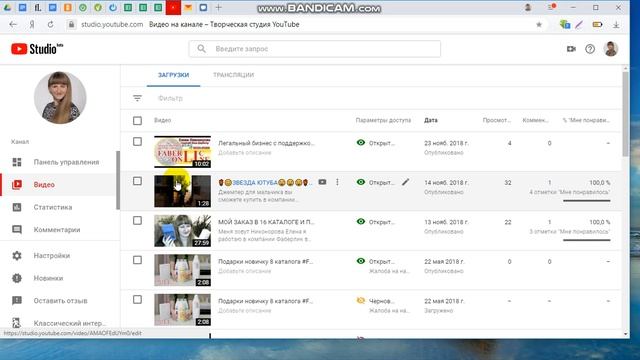Click Добавьте описание under Легальный бизнес

[244, 153]
